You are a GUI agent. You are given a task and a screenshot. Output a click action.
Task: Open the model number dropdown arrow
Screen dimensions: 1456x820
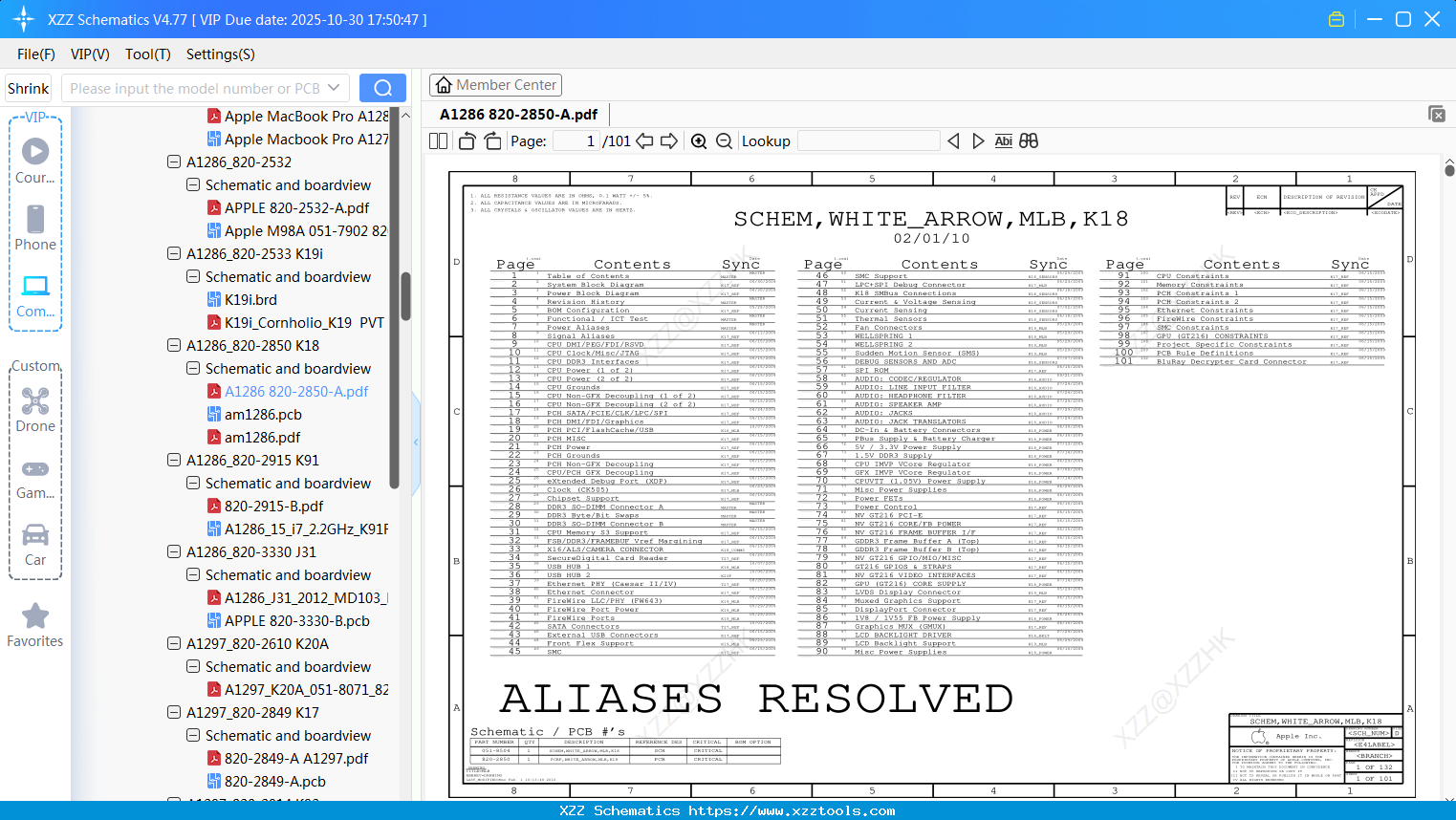click(x=334, y=88)
